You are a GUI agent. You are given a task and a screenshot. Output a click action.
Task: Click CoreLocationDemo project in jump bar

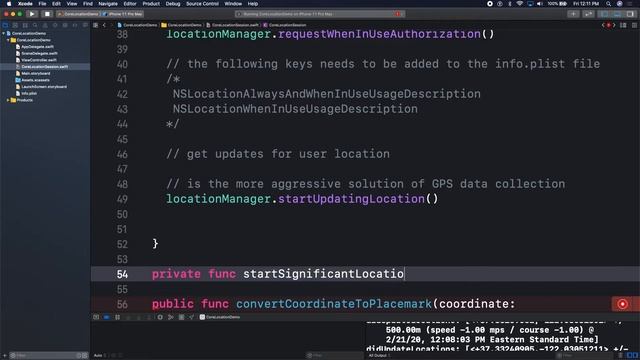137,25
